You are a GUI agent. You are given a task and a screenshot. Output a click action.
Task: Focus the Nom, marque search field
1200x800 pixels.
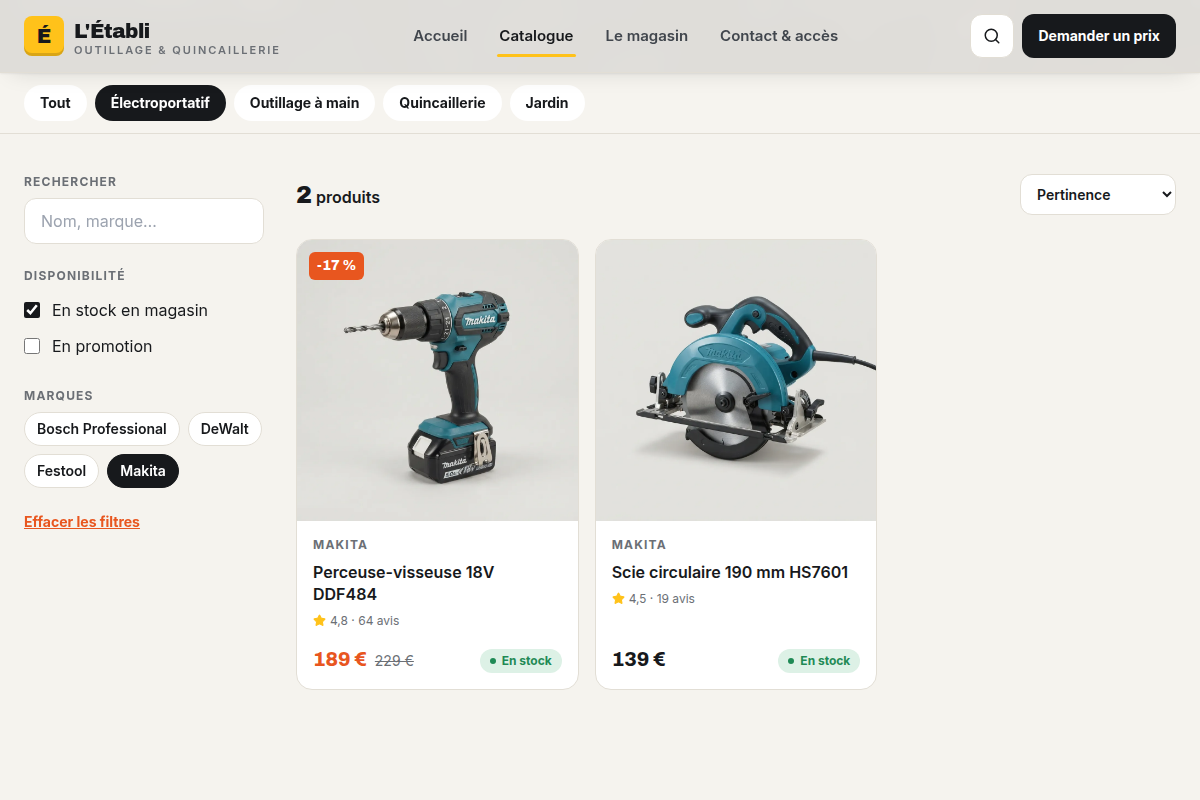(144, 221)
